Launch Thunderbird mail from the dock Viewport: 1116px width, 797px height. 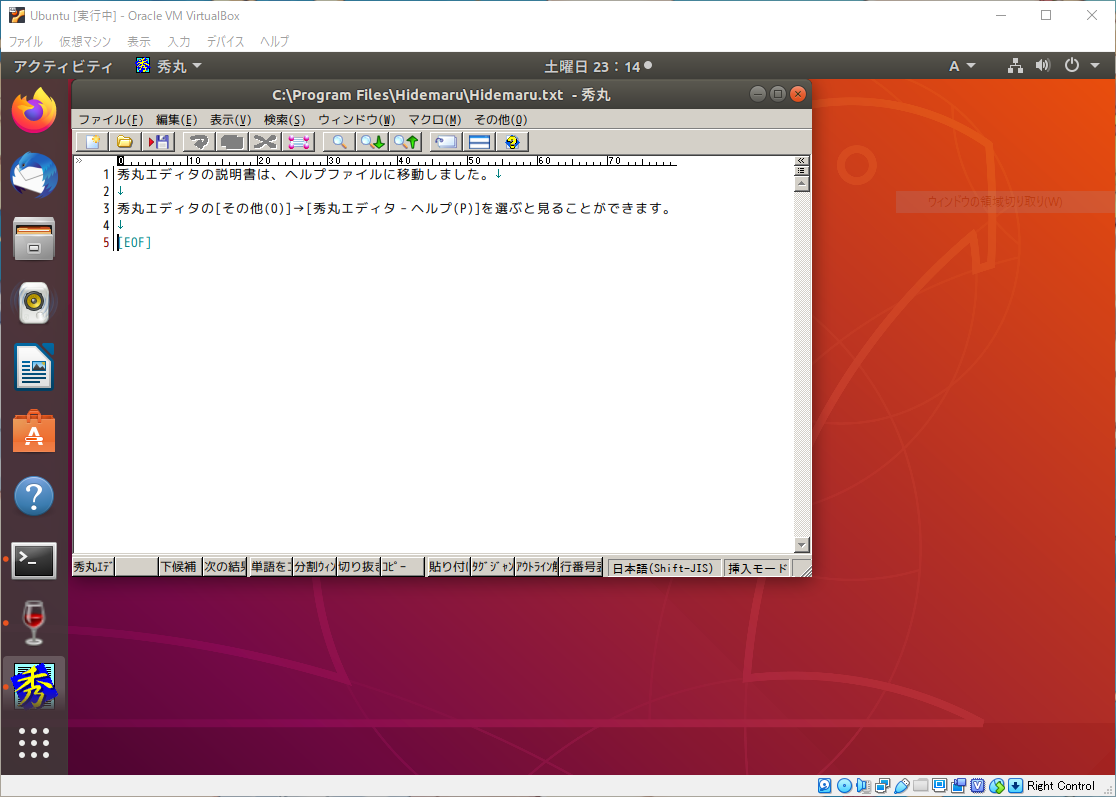(x=34, y=174)
